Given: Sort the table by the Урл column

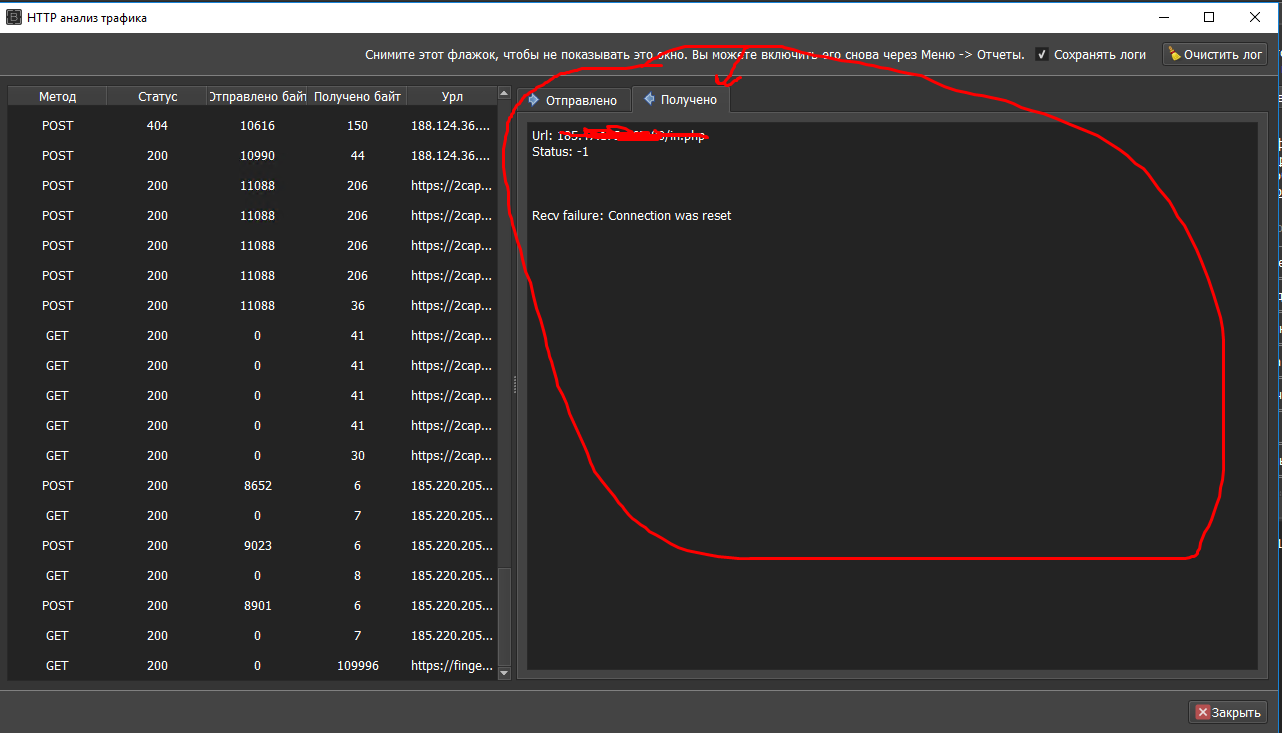Looking at the screenshot, I should 450,96.
